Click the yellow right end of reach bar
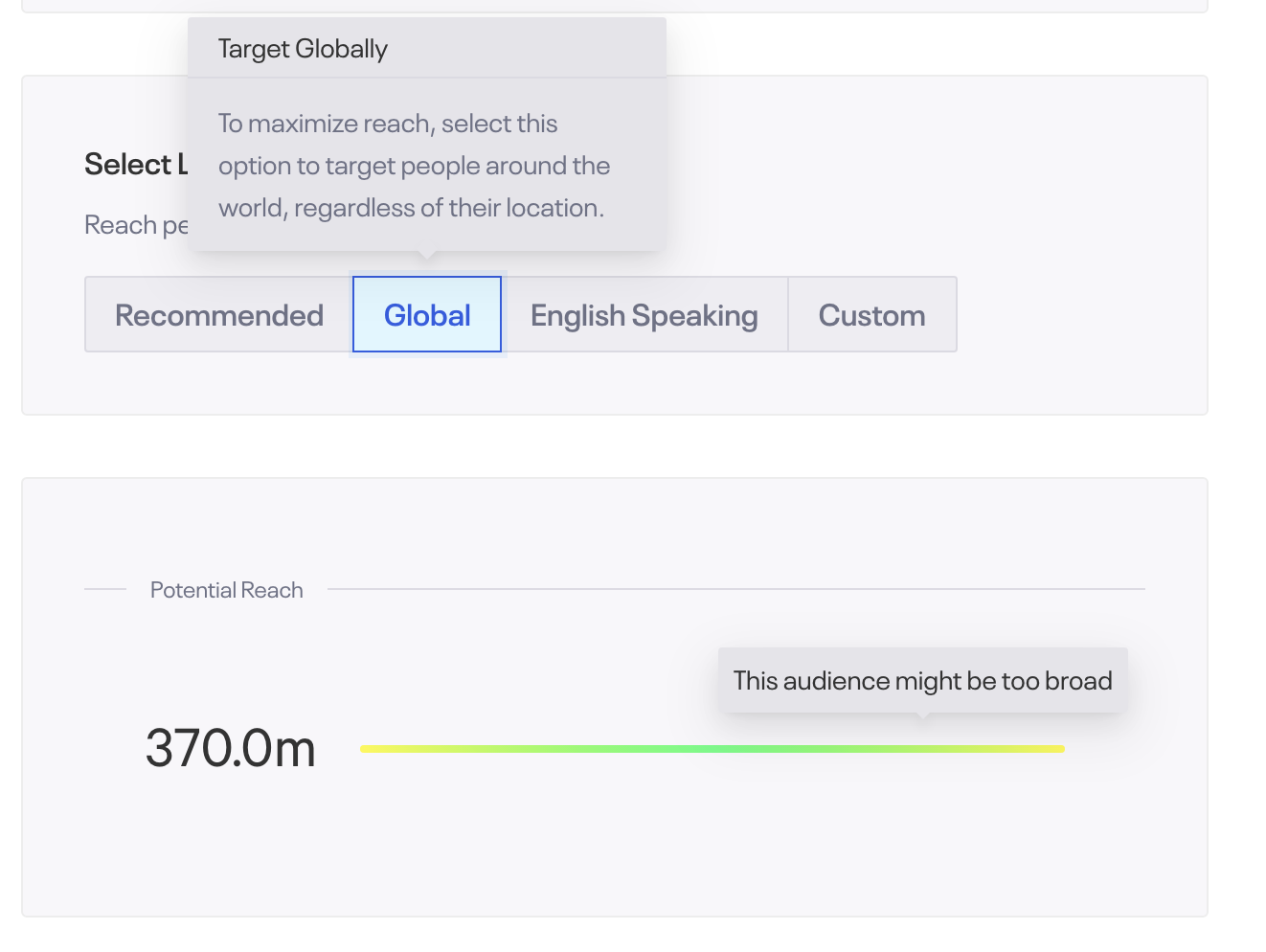1266x952 pixels. pos(1056,749)
